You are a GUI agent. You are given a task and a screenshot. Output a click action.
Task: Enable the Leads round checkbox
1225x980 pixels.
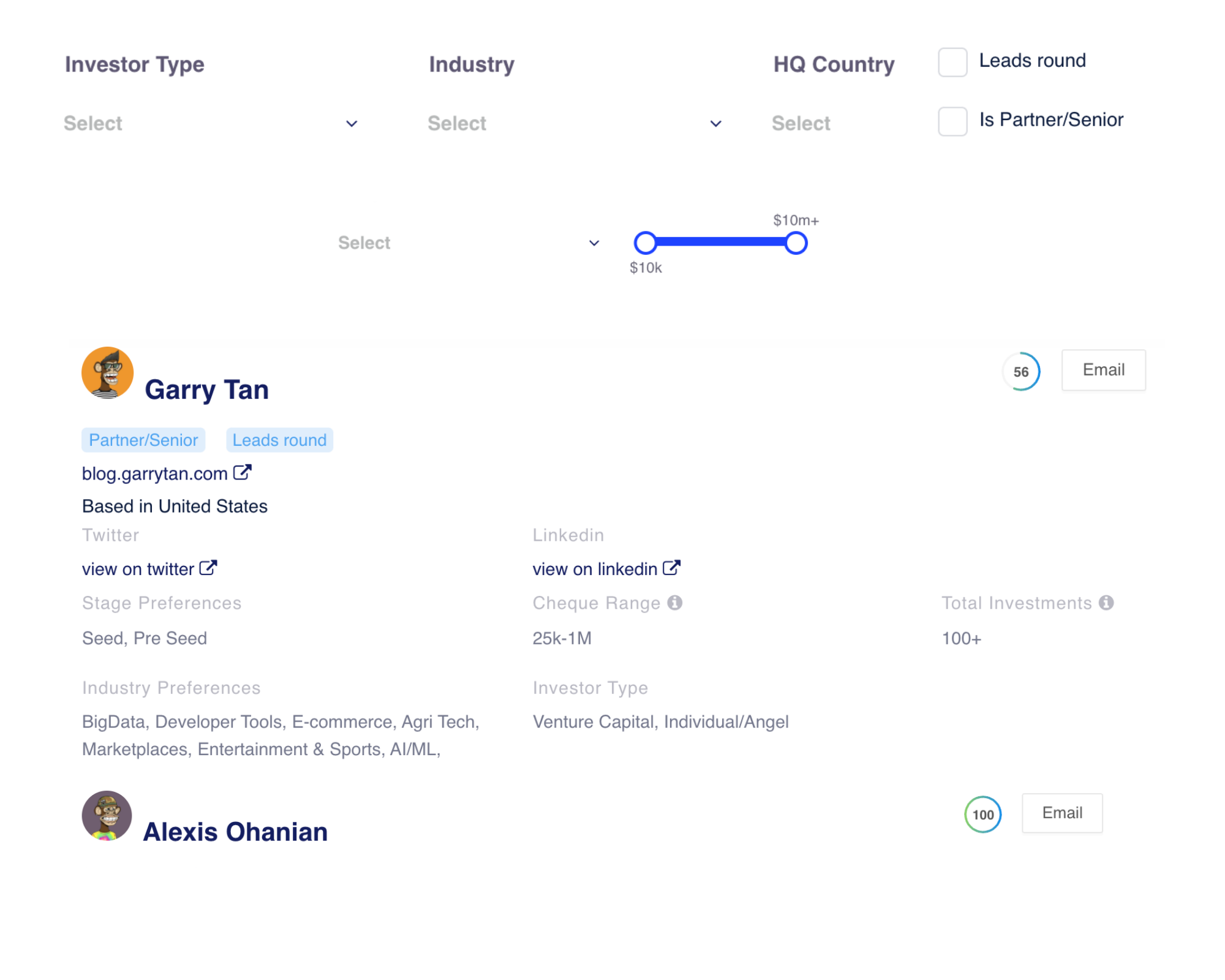coord(952,62)
